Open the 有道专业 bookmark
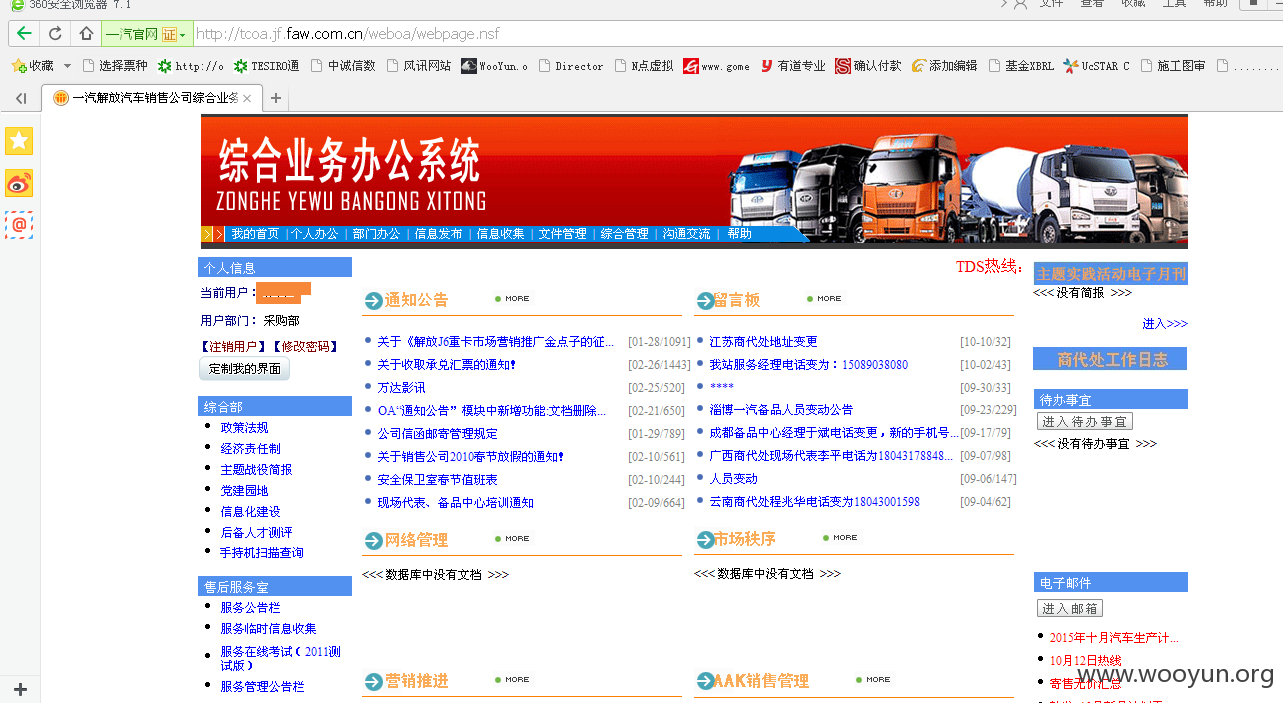Viewport: 1283px width, 703px height. click(792, 66)
